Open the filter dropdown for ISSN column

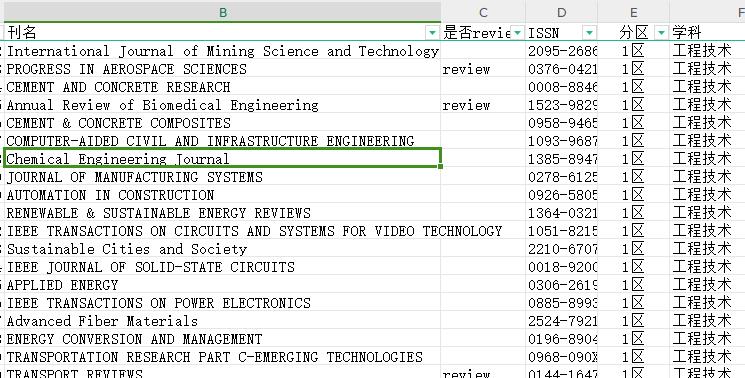pyautogui.click(x=589, y=33)
